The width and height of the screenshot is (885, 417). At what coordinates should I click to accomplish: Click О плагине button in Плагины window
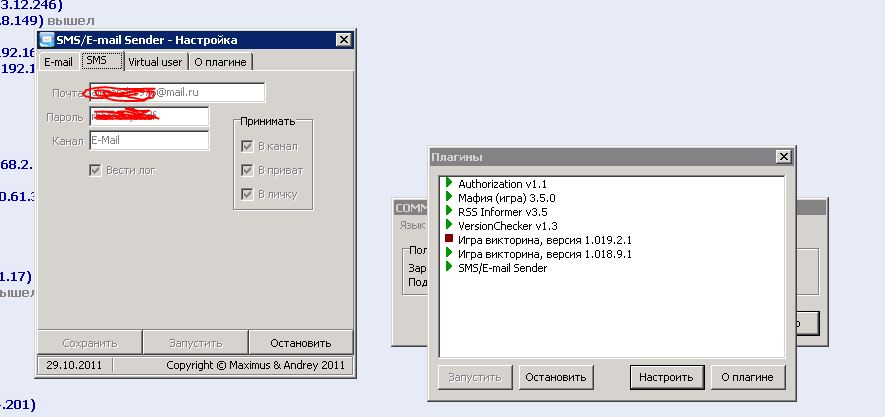[747, 377]
